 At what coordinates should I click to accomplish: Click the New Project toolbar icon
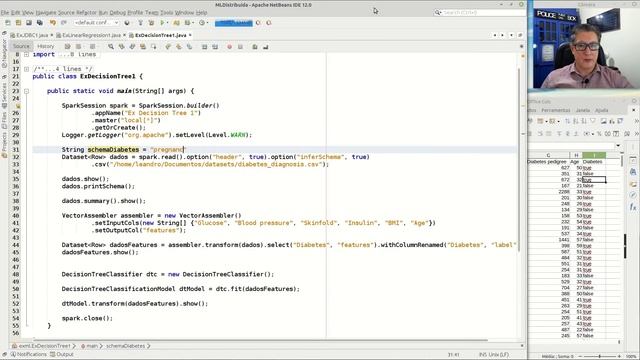(18, 23)
